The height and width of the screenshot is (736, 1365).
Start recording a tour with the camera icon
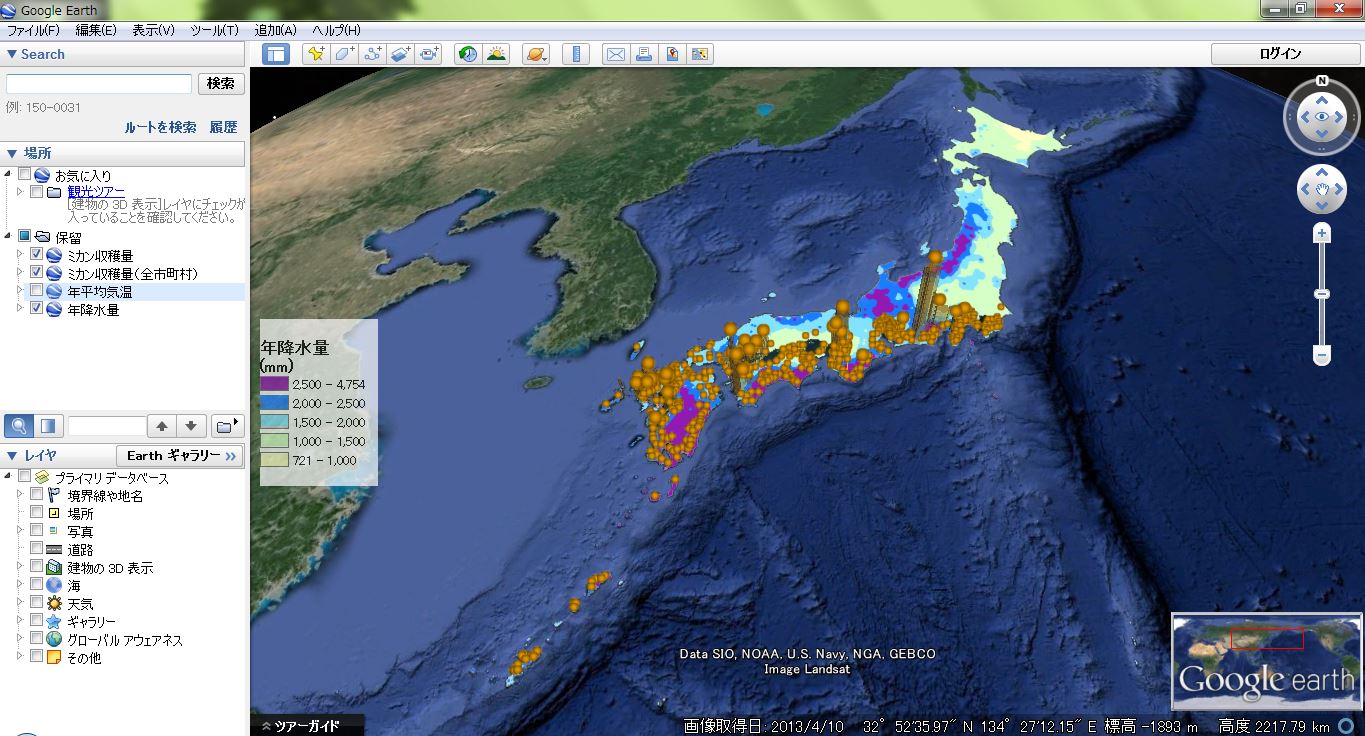429,54
